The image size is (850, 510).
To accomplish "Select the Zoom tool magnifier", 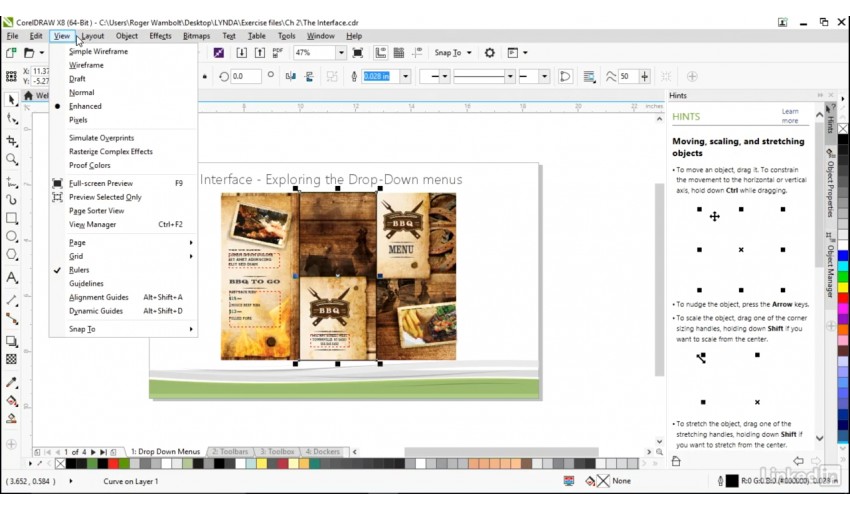I will [x=12, y=159].
